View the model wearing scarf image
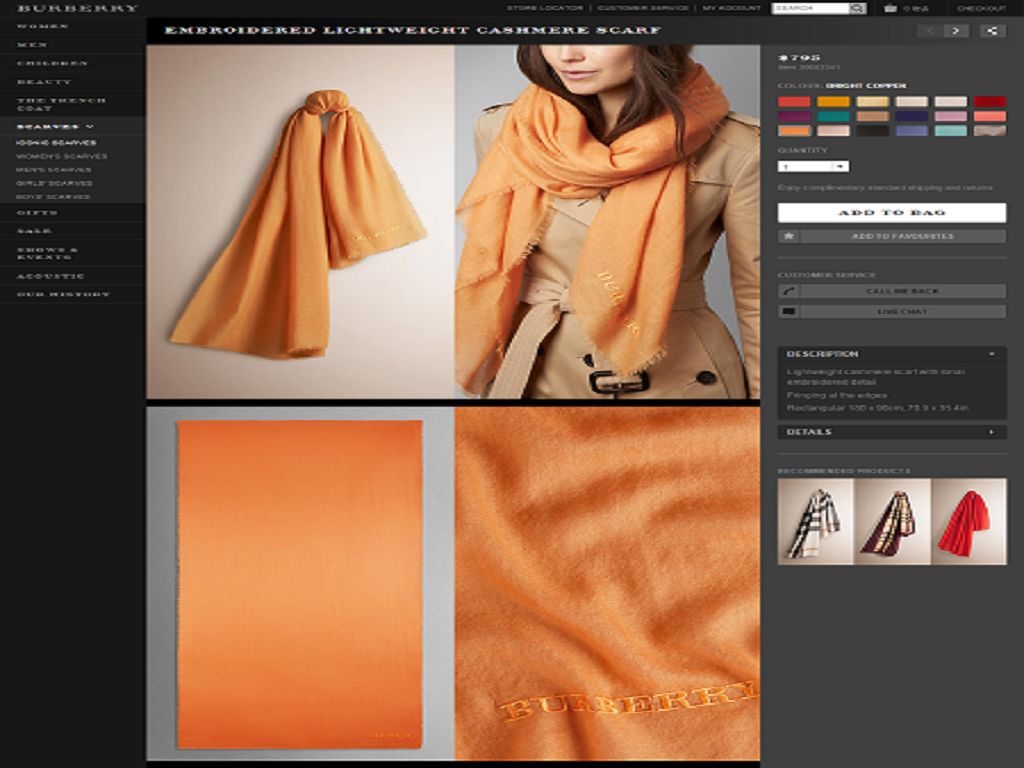 click(607, 221)
